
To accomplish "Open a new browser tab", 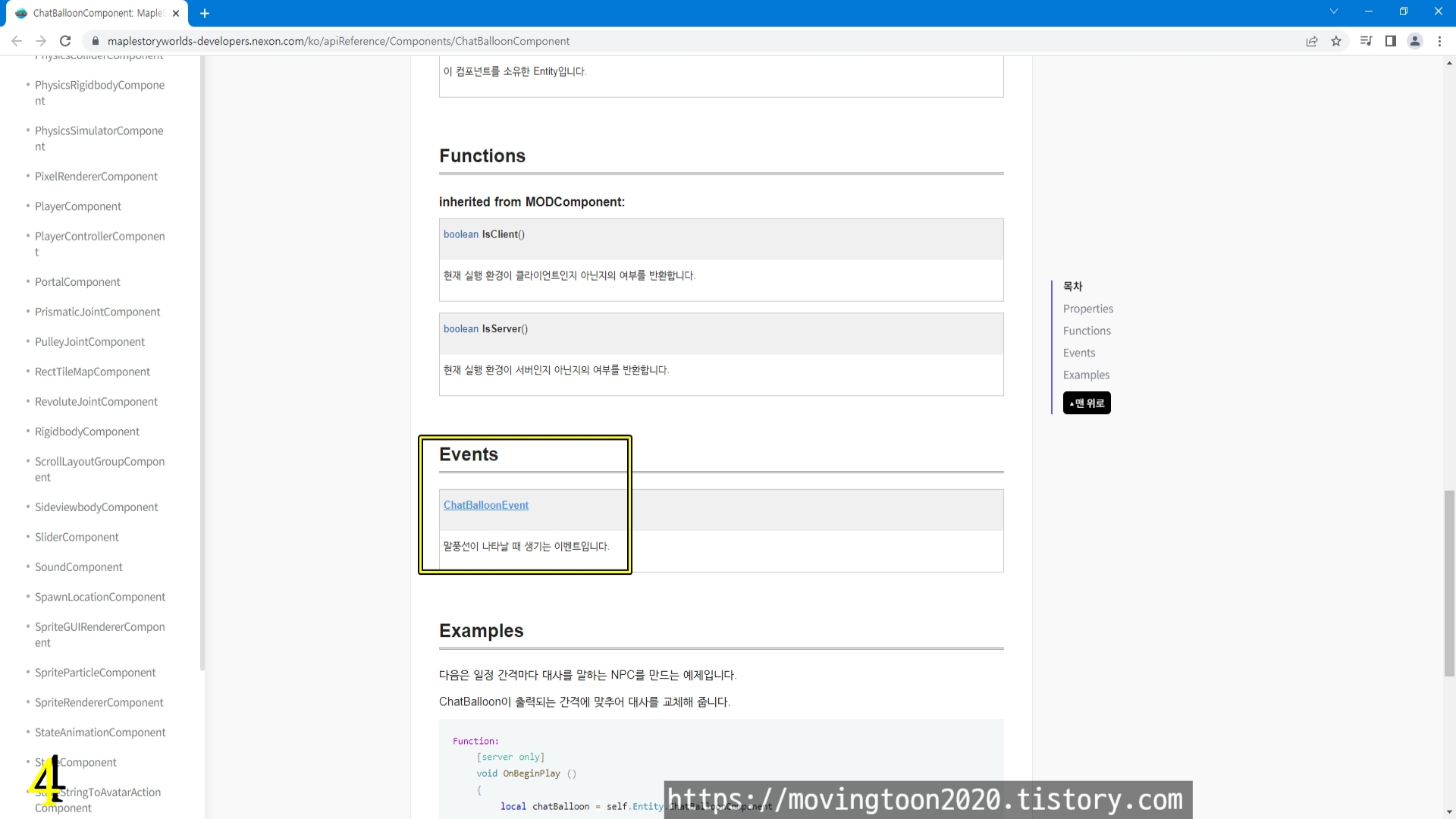I will [x=205, y=13].
